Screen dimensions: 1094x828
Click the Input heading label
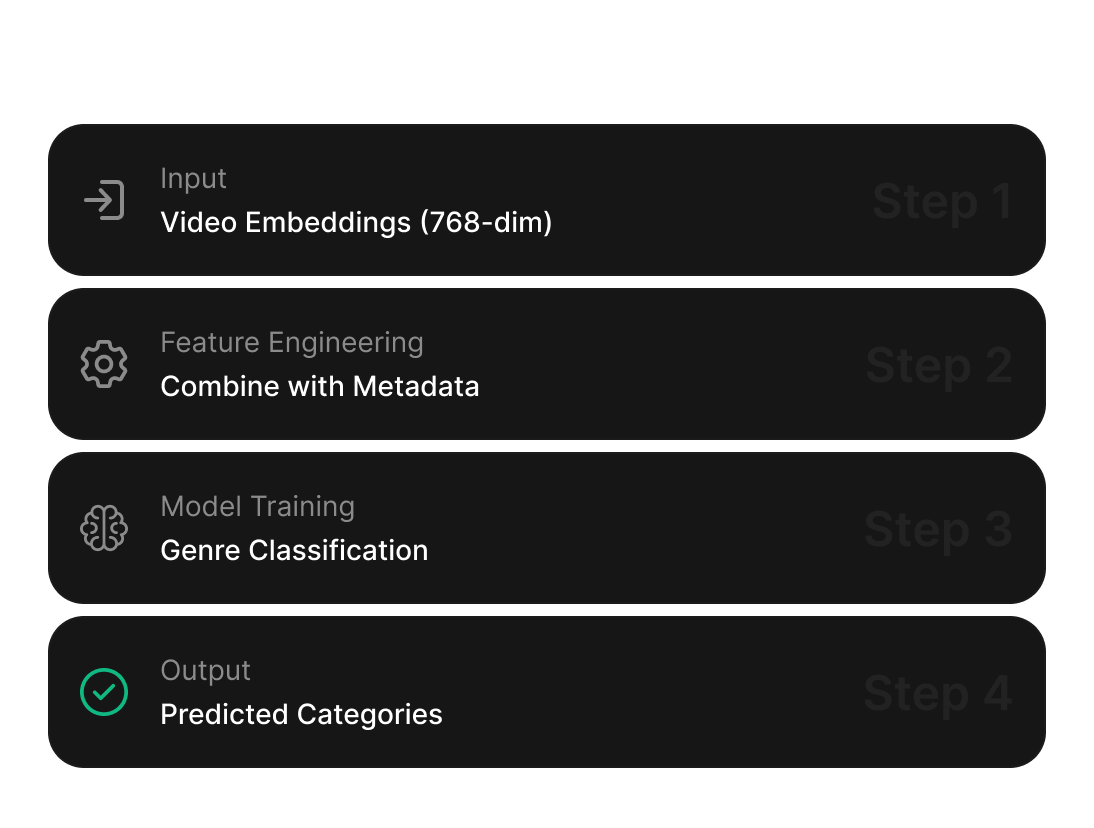pyautogui.click(x=193, y=178)
